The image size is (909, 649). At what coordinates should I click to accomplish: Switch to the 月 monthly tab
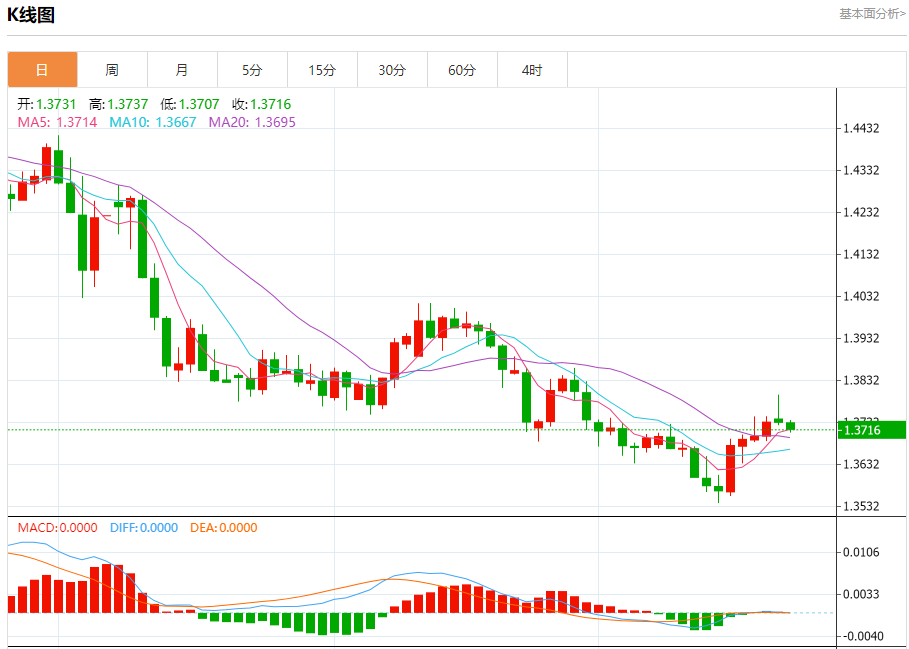click(183, 70)
